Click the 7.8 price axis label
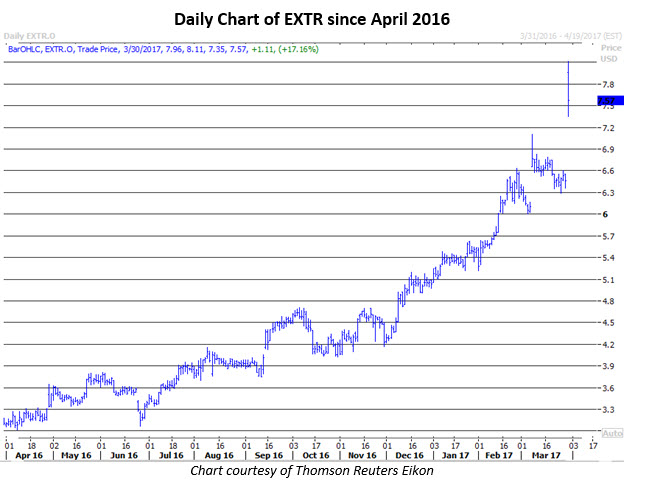 coord(608,85)
